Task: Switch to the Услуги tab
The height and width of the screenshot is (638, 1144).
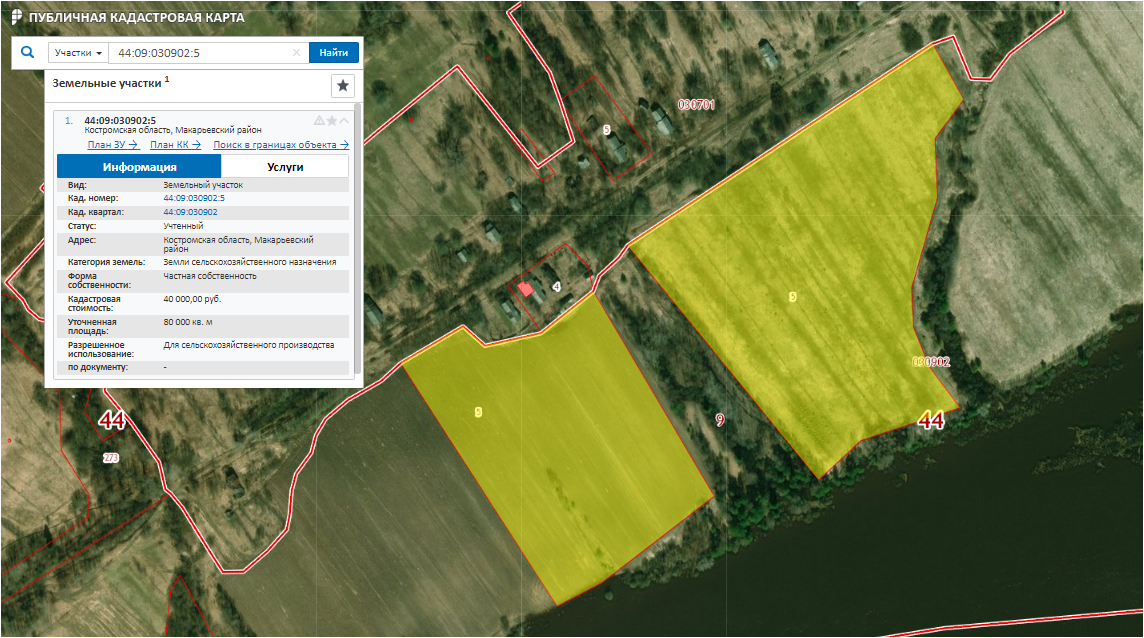Action: point(285,166)
